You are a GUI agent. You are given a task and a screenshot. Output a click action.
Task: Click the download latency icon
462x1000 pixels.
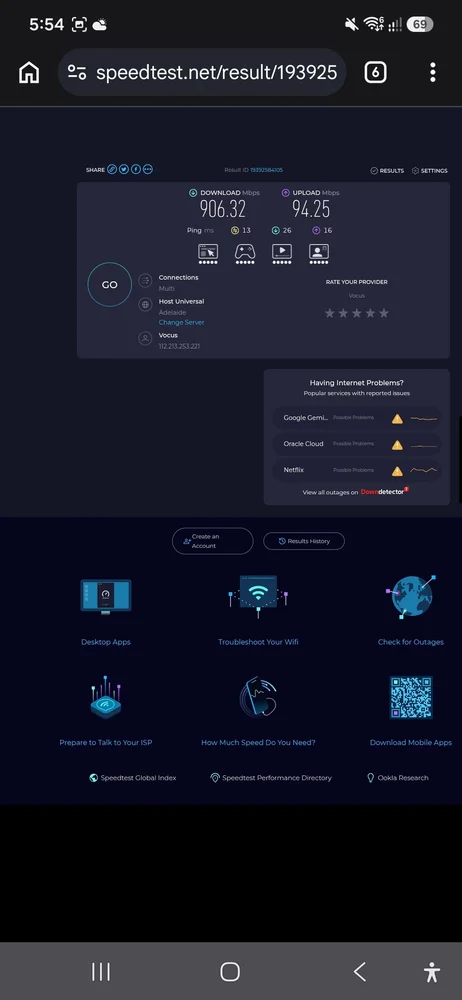pyautogui.click(x=276, y=230)
